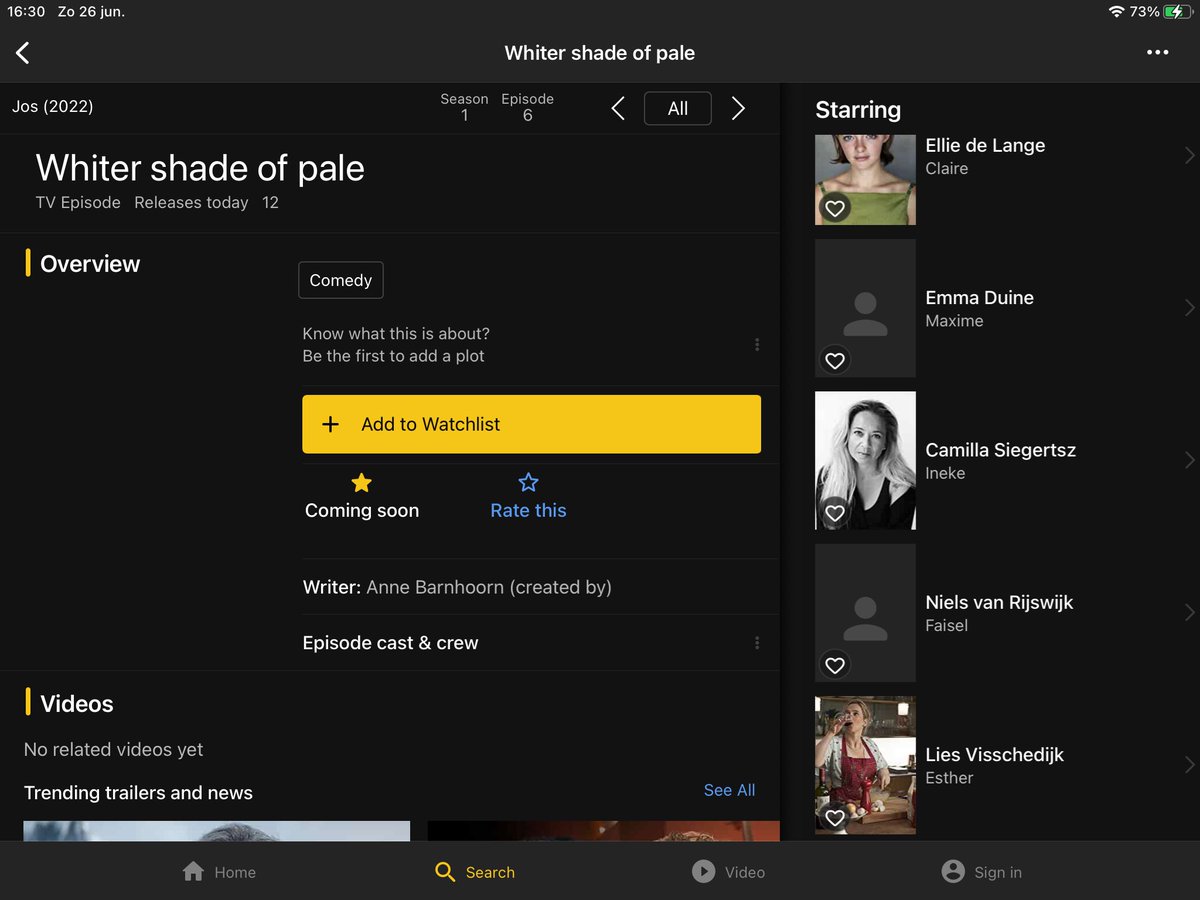Tap the Starring section heading
Screen dimensions: 1200x900
(858, 110)
